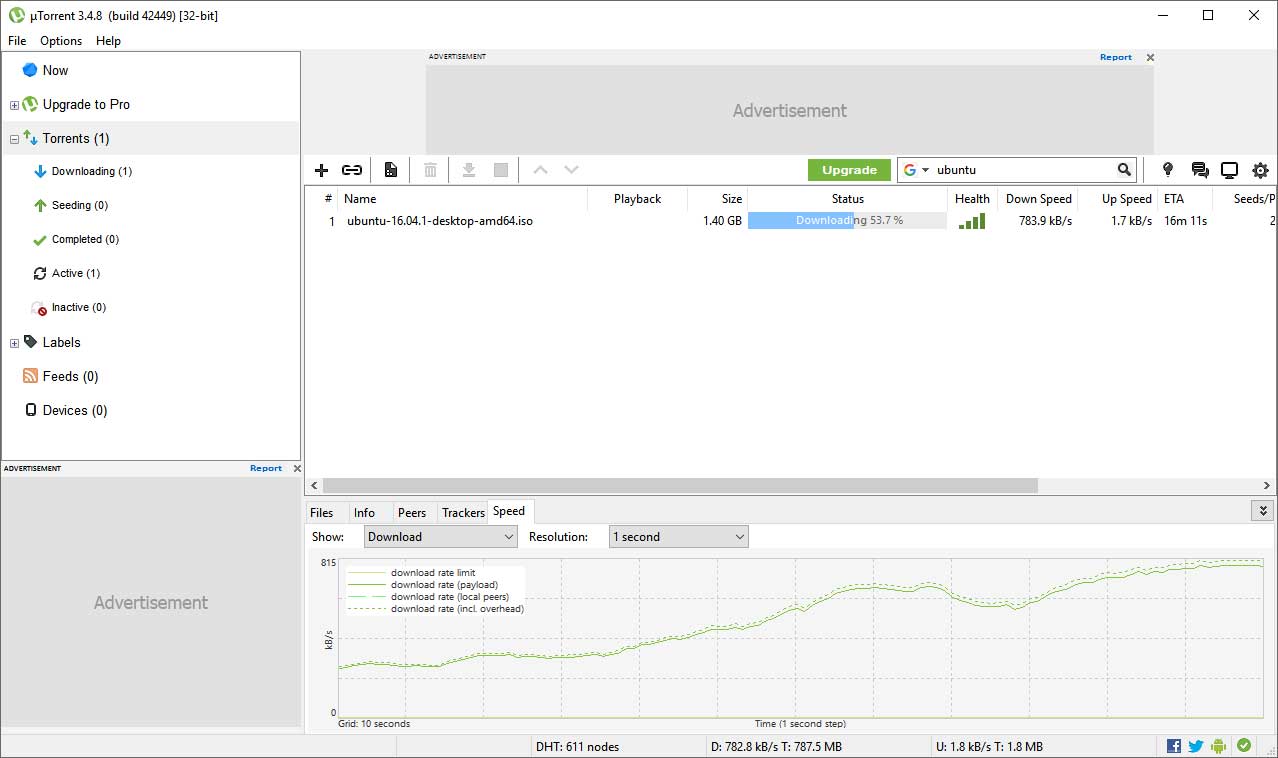Click DHT: 611 nodes in status bar

pos(577,746)
